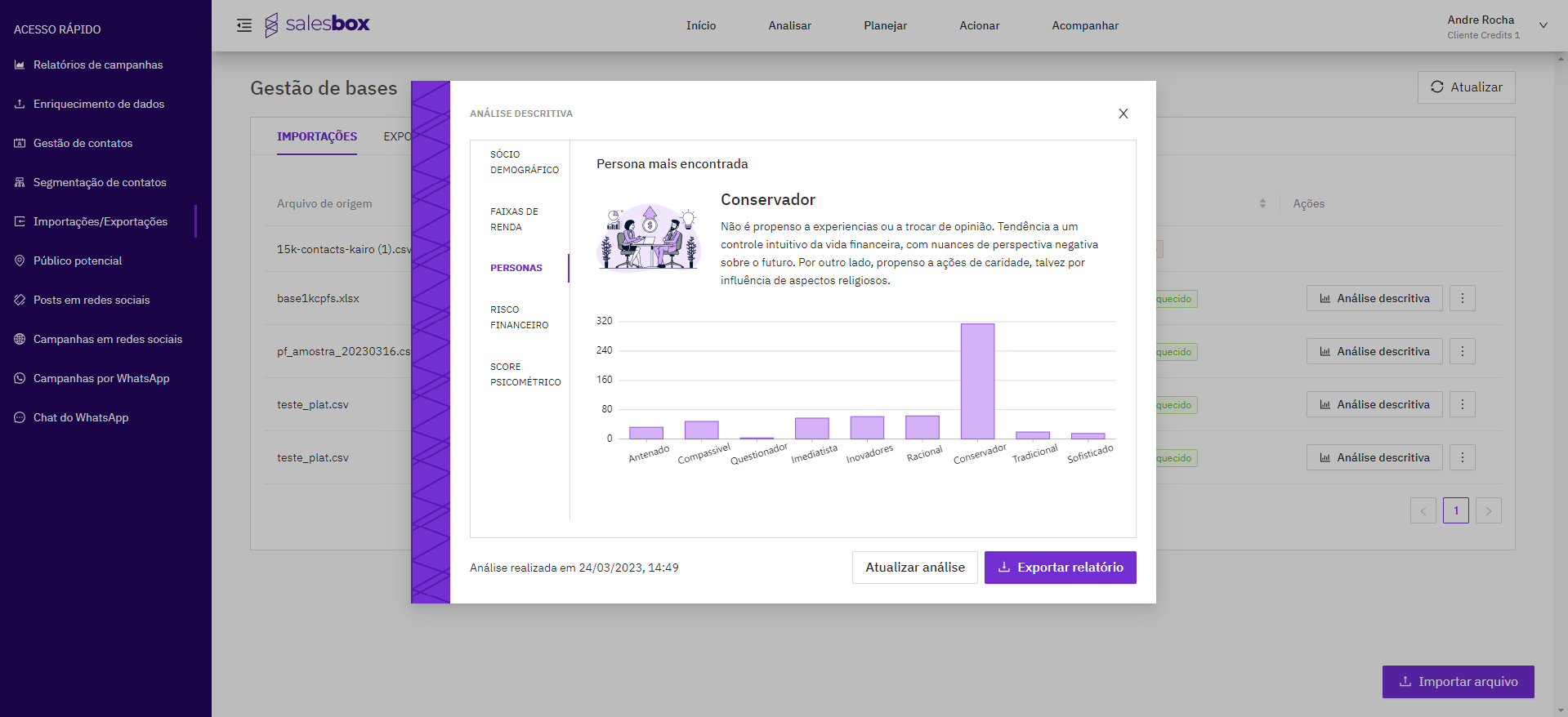Click the sidebar collapse hamburger icon

(243, 25)
